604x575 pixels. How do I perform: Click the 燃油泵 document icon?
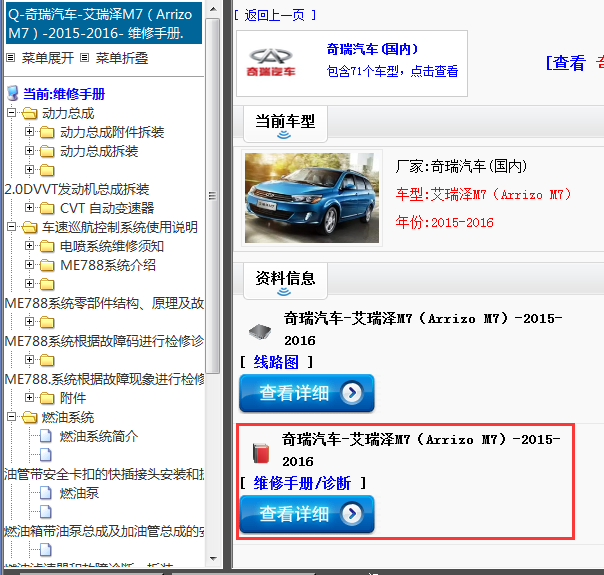click(45, 493)
